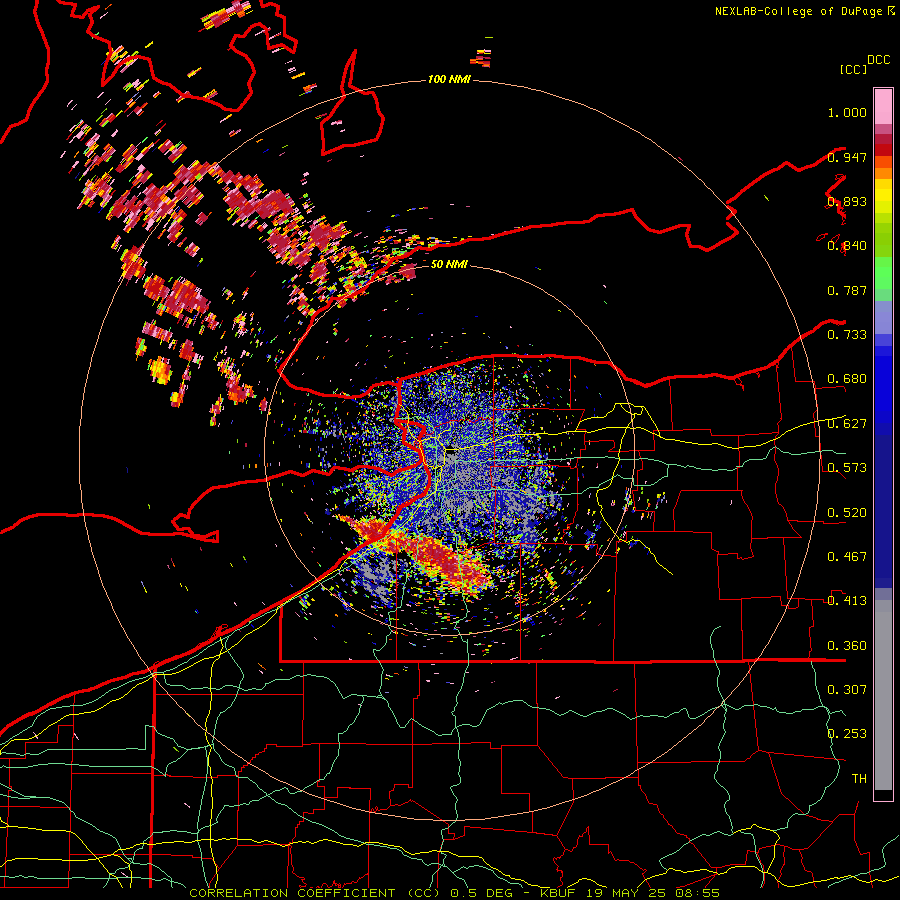Click the 0.573 color scale value
This screenshot has height=900, width=900.
pyautogui.click(x=847, y=467)
